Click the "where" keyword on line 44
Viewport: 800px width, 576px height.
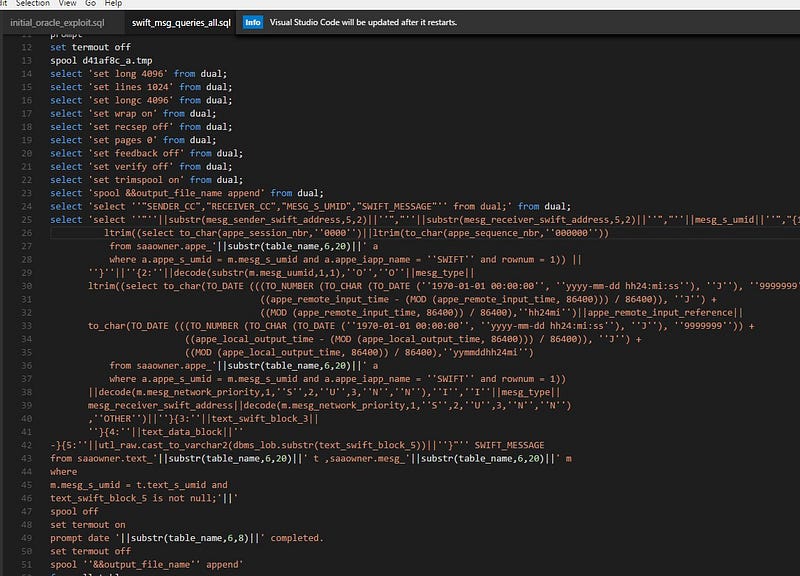[x=64, y=471]
